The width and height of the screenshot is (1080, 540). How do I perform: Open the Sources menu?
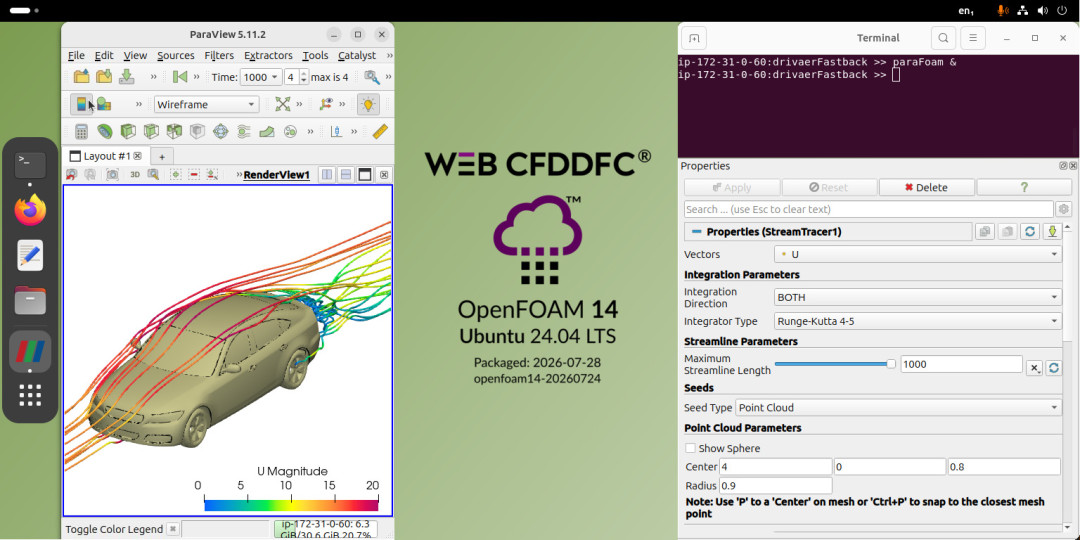coord(176,55)
